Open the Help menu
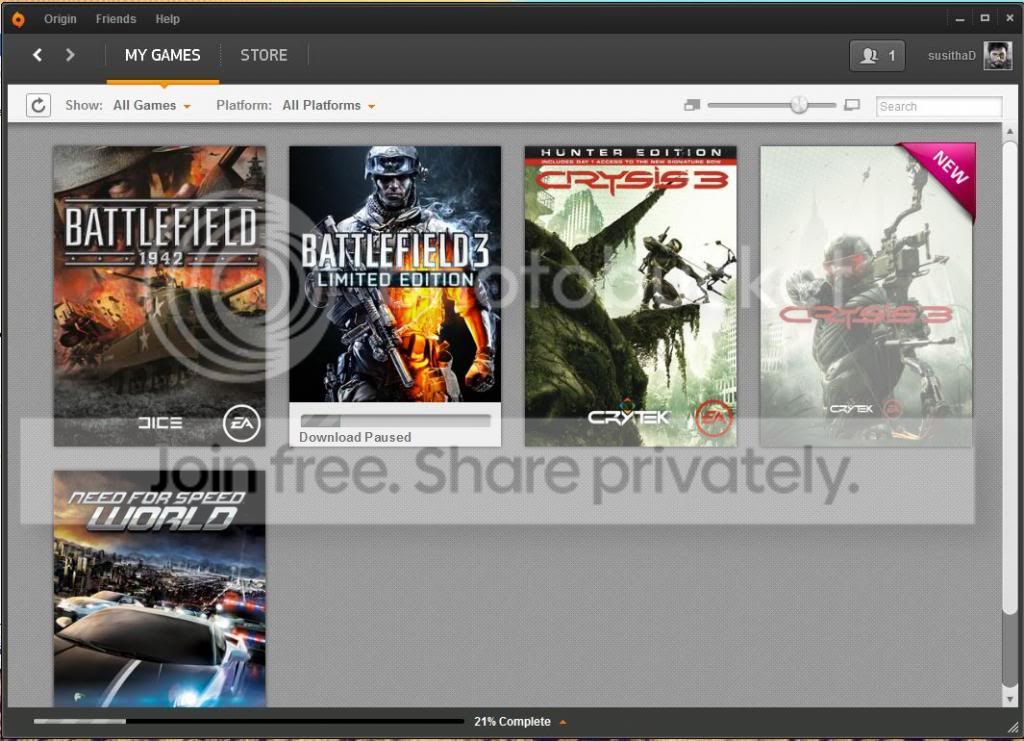This screenshot has width=1024, height=741. (167, 19)
